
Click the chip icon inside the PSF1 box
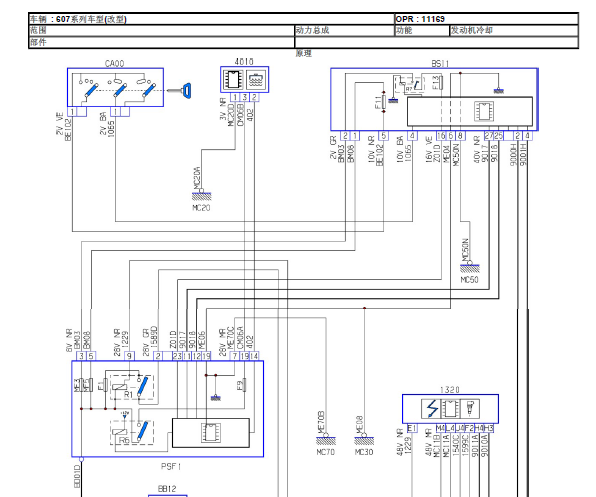pos(211,432)
